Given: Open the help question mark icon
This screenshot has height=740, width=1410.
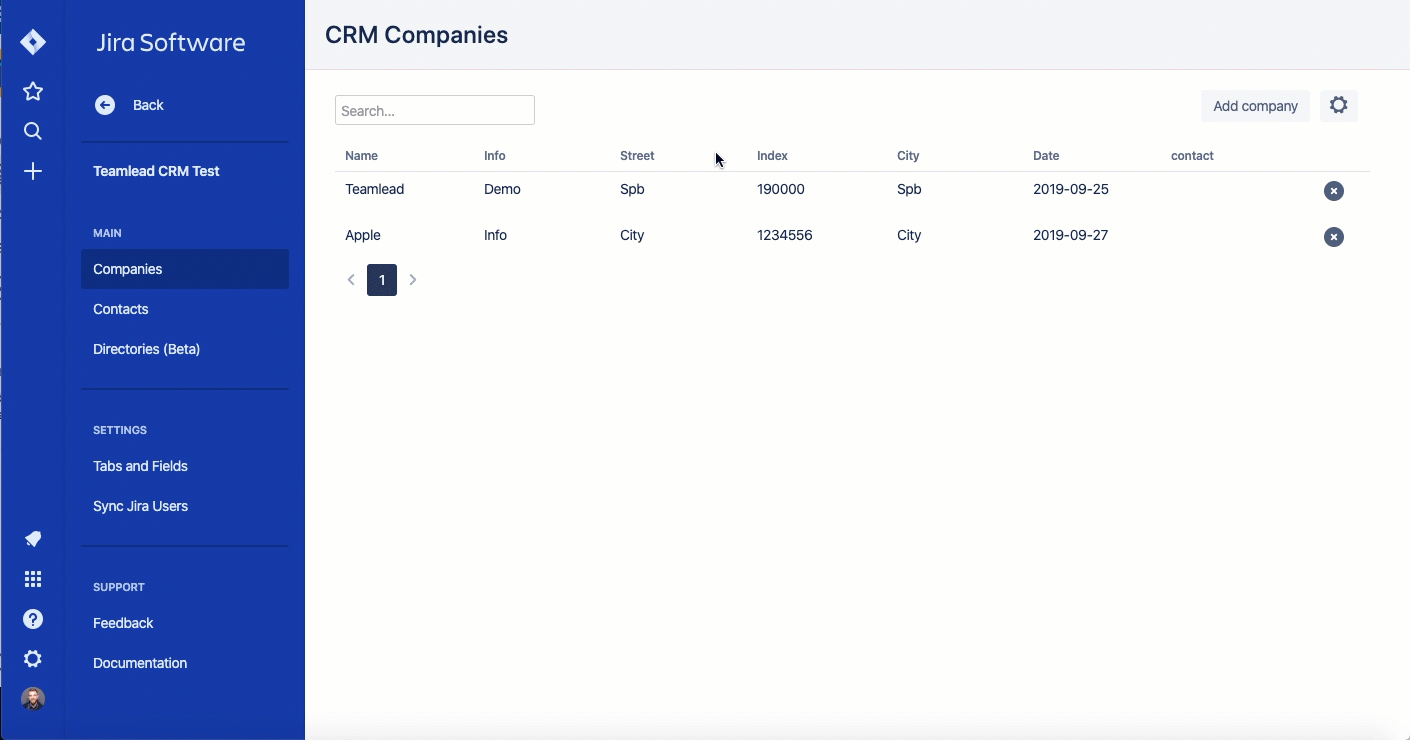Looking at the screenshot, I should (33, 619).
